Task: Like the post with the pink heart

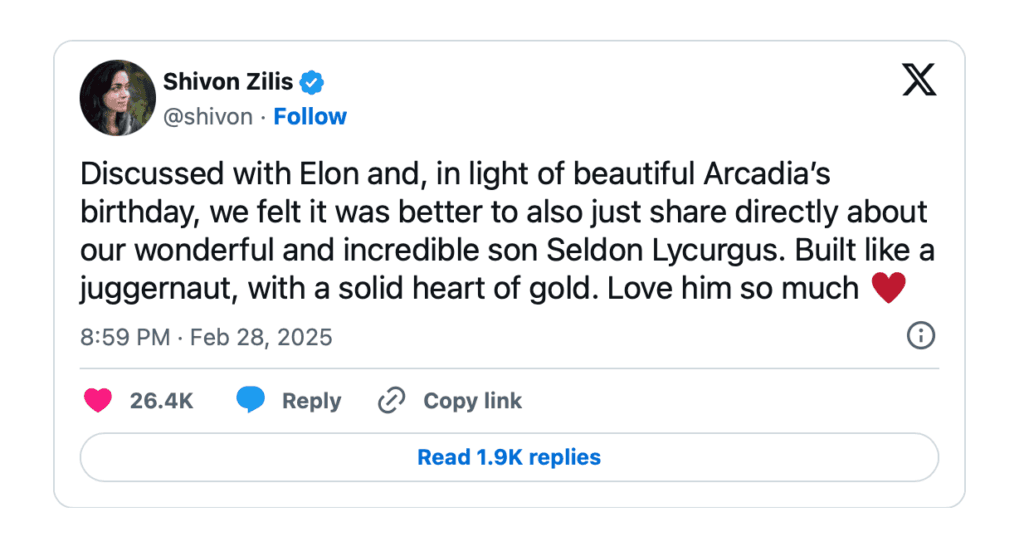Action: point(98,401)
